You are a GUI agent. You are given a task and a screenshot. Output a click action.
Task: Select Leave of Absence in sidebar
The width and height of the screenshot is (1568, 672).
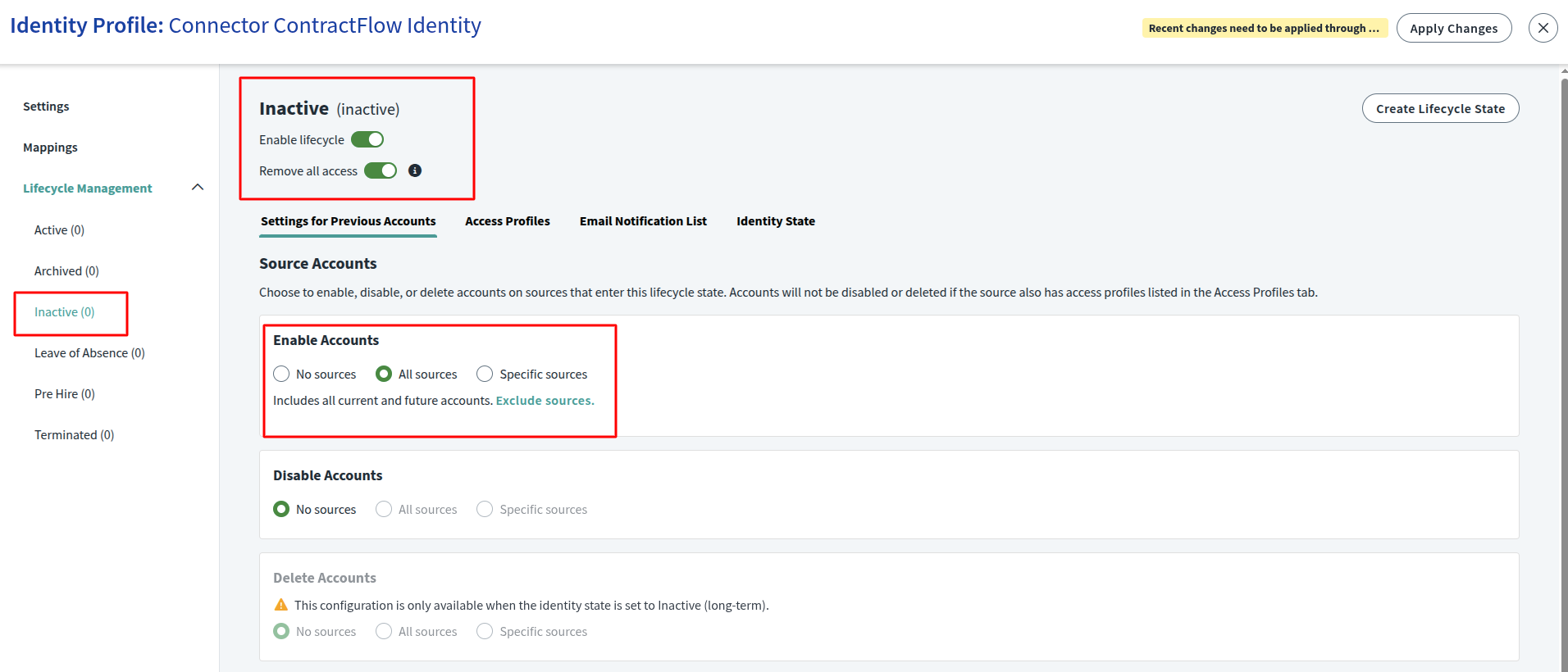tap(89, 353)
